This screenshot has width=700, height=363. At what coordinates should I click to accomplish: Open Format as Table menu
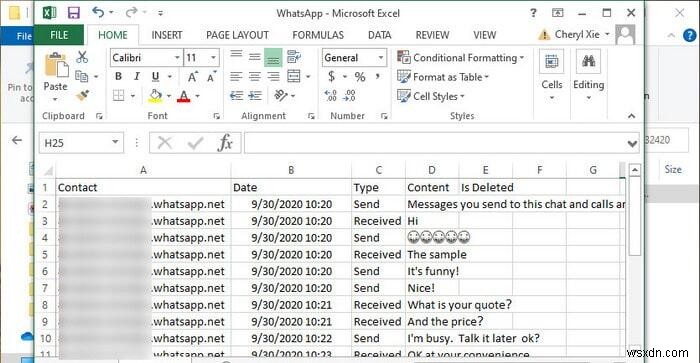[x=442, y=77]
